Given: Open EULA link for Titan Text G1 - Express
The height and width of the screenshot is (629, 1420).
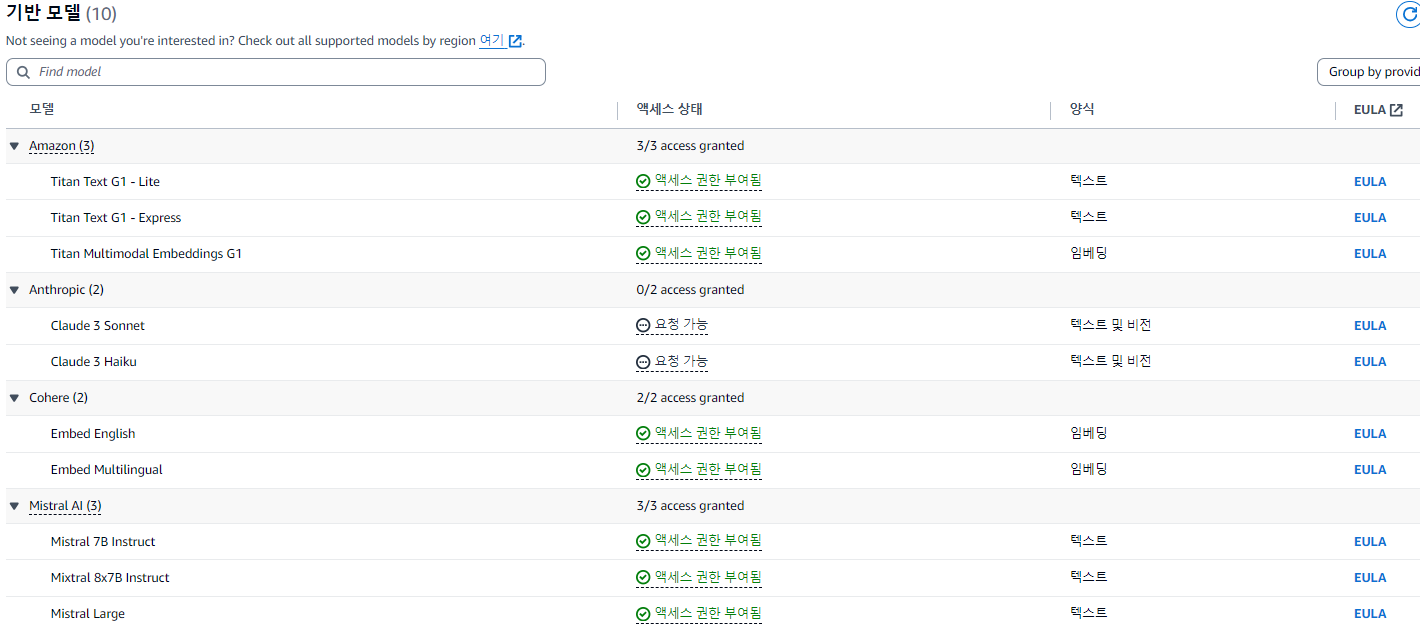Looking at the screenshot, I should 1370,218.
